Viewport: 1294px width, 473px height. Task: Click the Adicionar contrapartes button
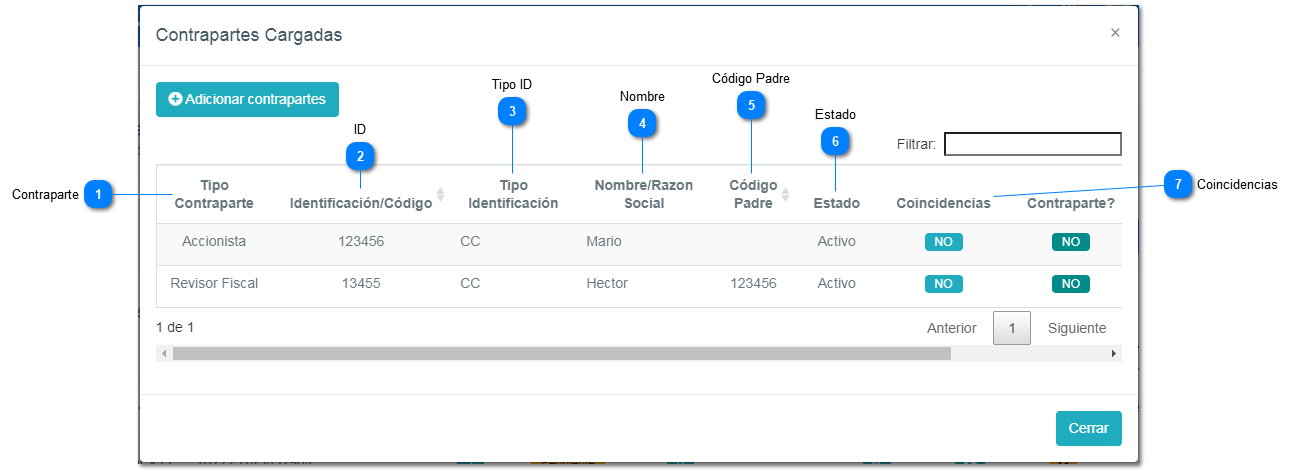coord(247,99)
